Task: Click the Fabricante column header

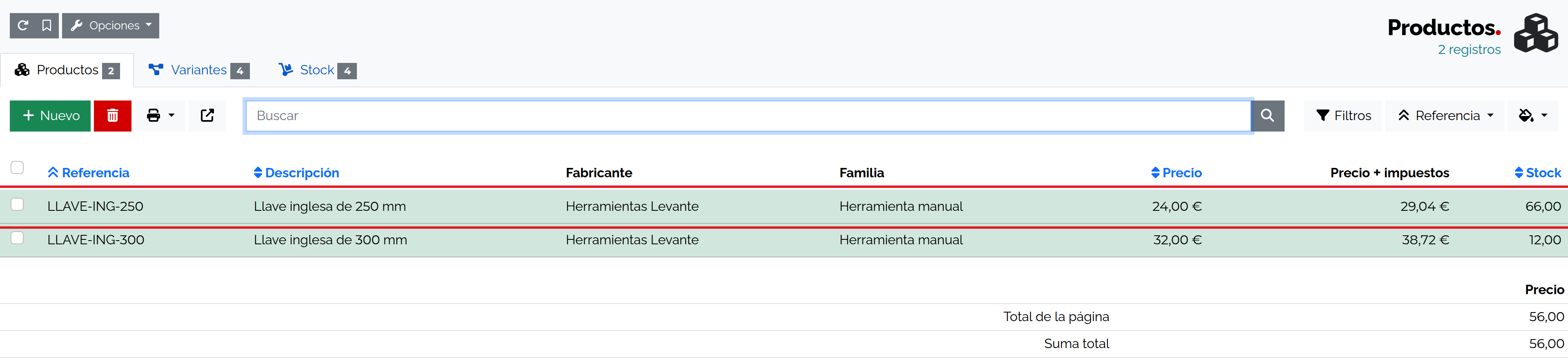Action: point(599,173)
